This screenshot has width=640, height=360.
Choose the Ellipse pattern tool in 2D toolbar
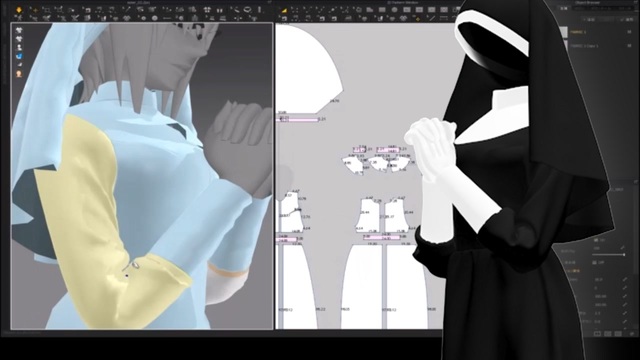tap(395, 10)
